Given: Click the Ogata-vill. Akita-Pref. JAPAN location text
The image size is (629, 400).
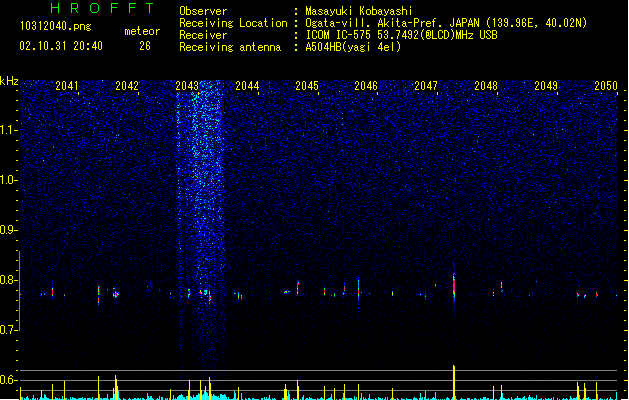Looking at the screenshot, I should click(x=446, y=23).
